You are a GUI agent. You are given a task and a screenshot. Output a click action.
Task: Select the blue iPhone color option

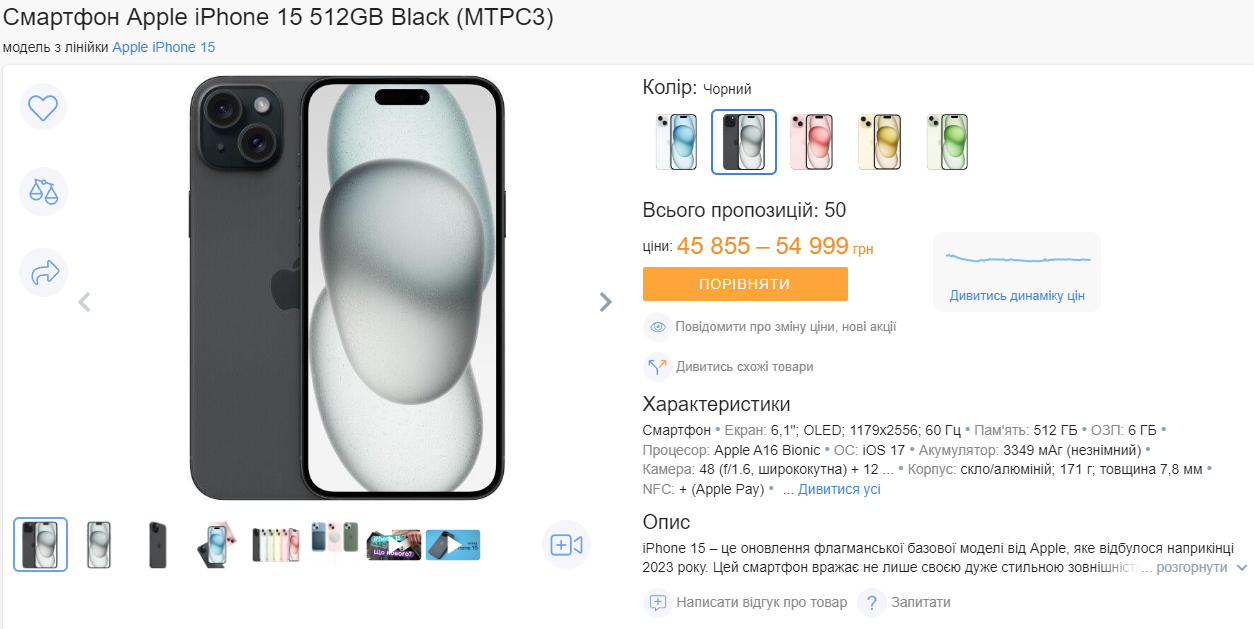click(676, 141)
